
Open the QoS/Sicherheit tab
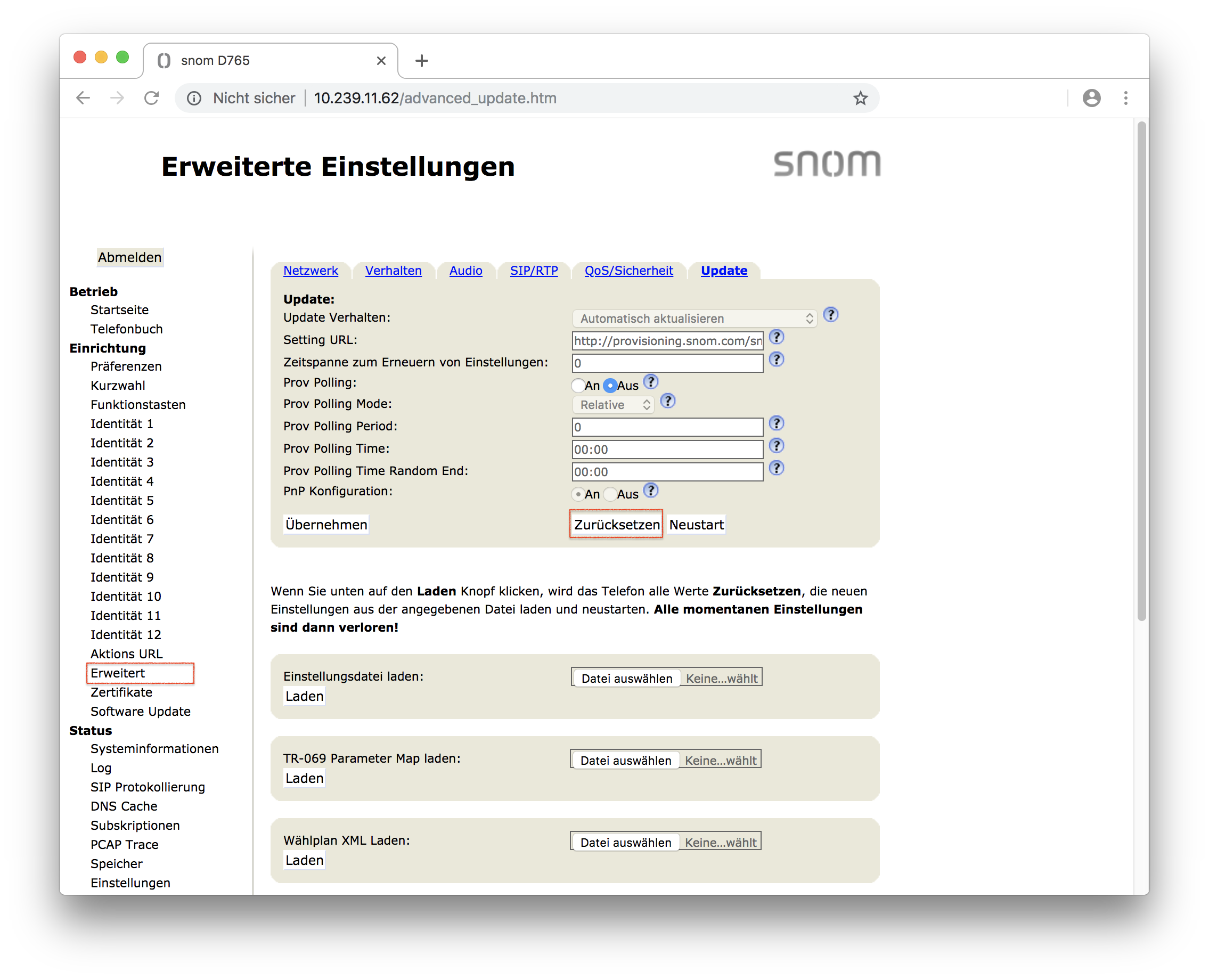click(x=628, y=271)
